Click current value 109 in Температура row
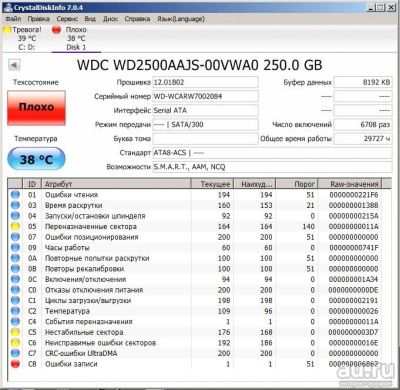 (x=224, y=311)
